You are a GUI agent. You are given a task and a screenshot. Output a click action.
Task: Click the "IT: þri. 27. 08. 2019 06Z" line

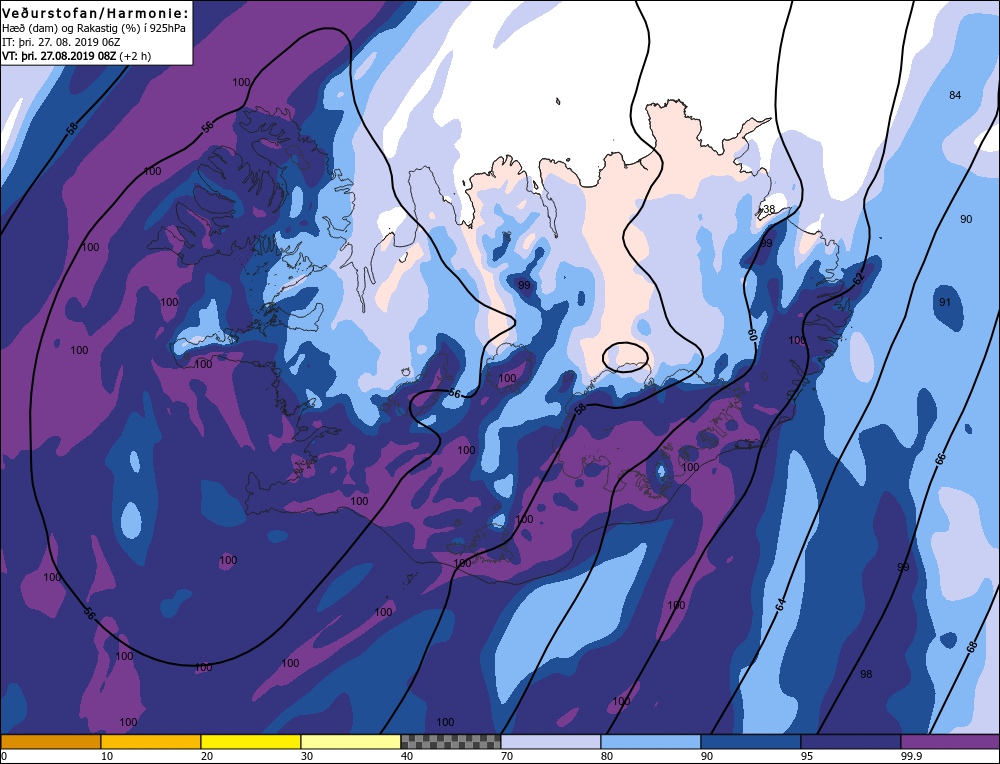point(61,42)
